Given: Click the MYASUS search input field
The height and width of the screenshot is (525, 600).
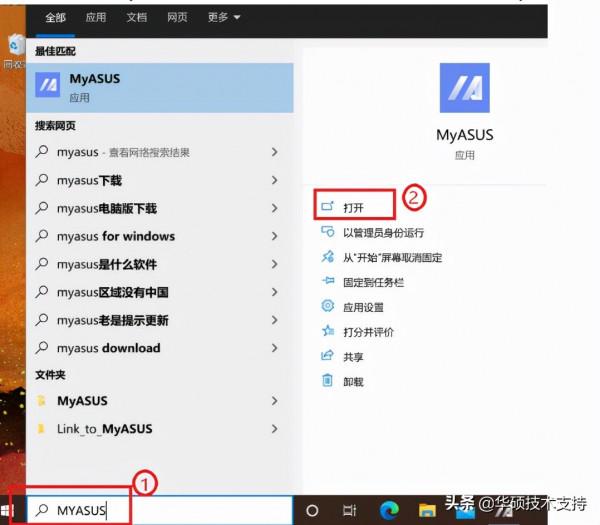Looking at the screenshot, I should tap(160, 510).
